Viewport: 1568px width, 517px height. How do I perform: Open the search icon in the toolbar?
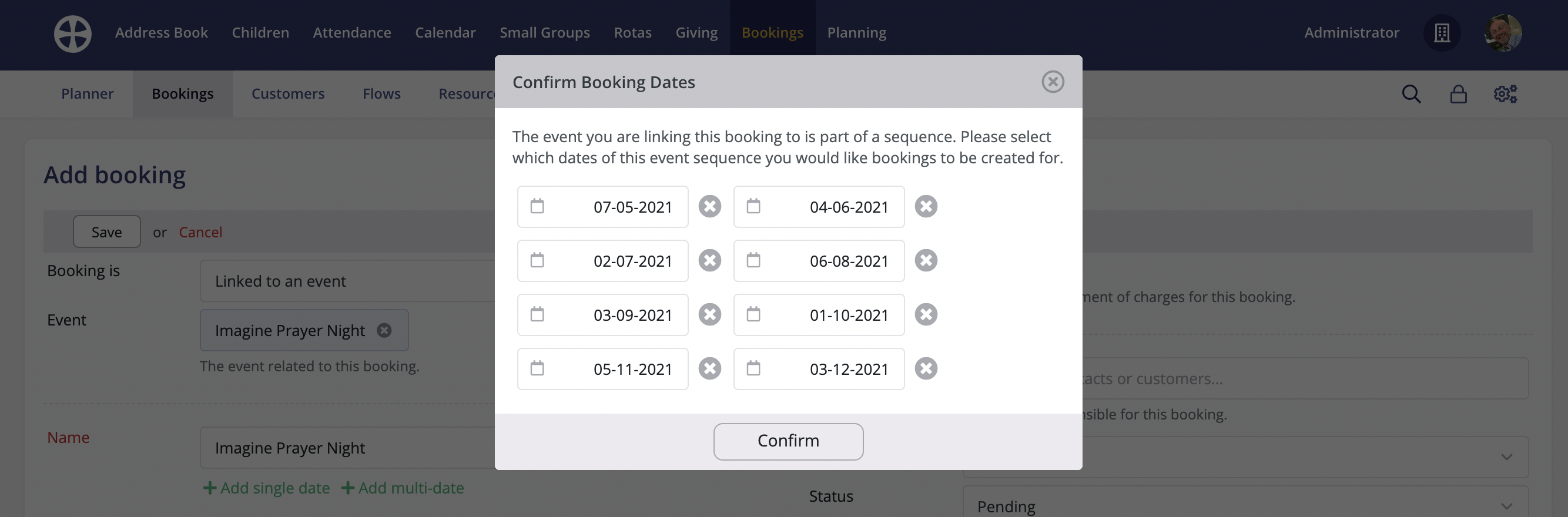(1411, 93)
